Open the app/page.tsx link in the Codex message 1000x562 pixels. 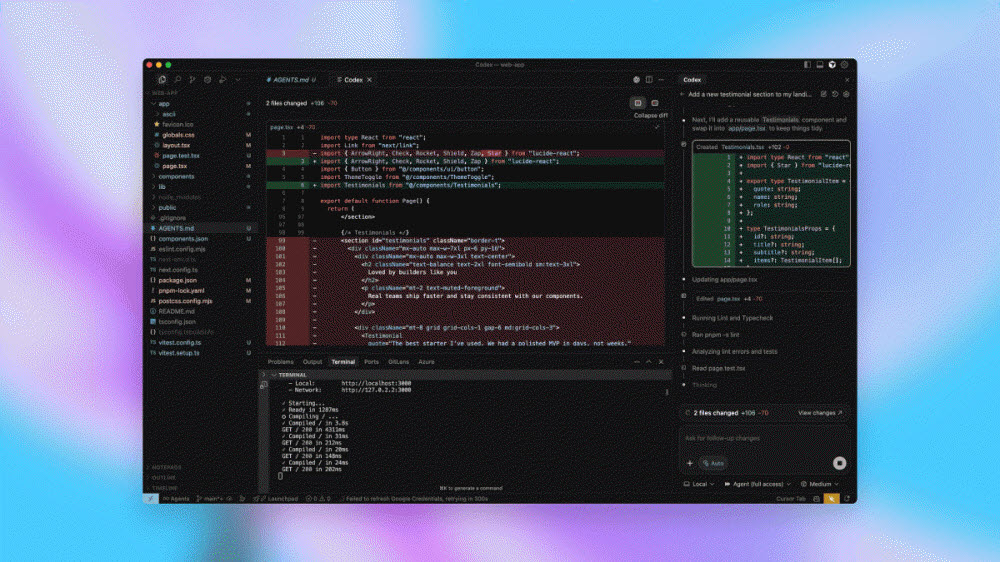(746, 128)
